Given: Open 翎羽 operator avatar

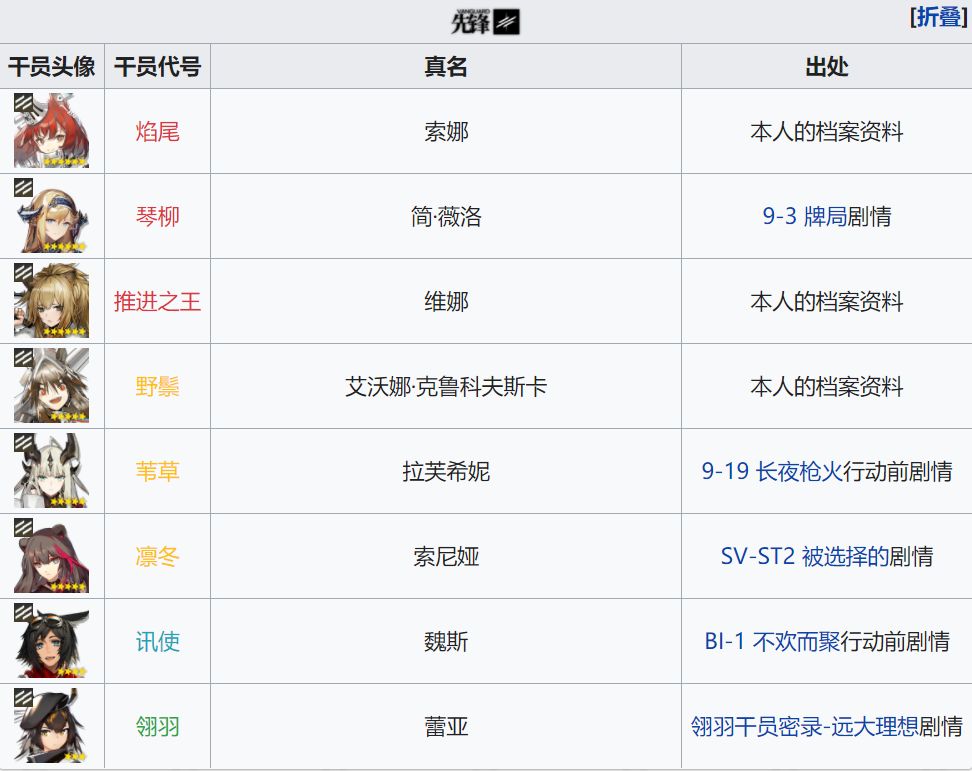Looking at the screenshot, I should coord(51,725).
